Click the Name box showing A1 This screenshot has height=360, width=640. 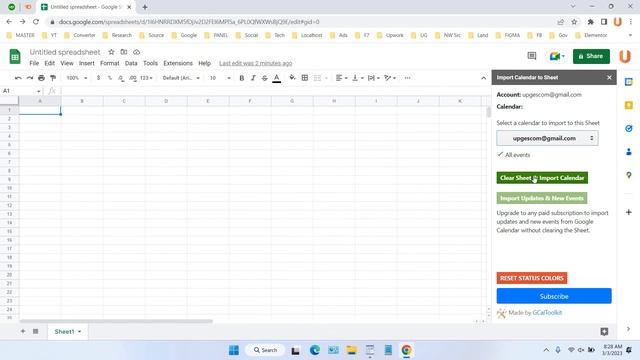click(x=22, y=91)
